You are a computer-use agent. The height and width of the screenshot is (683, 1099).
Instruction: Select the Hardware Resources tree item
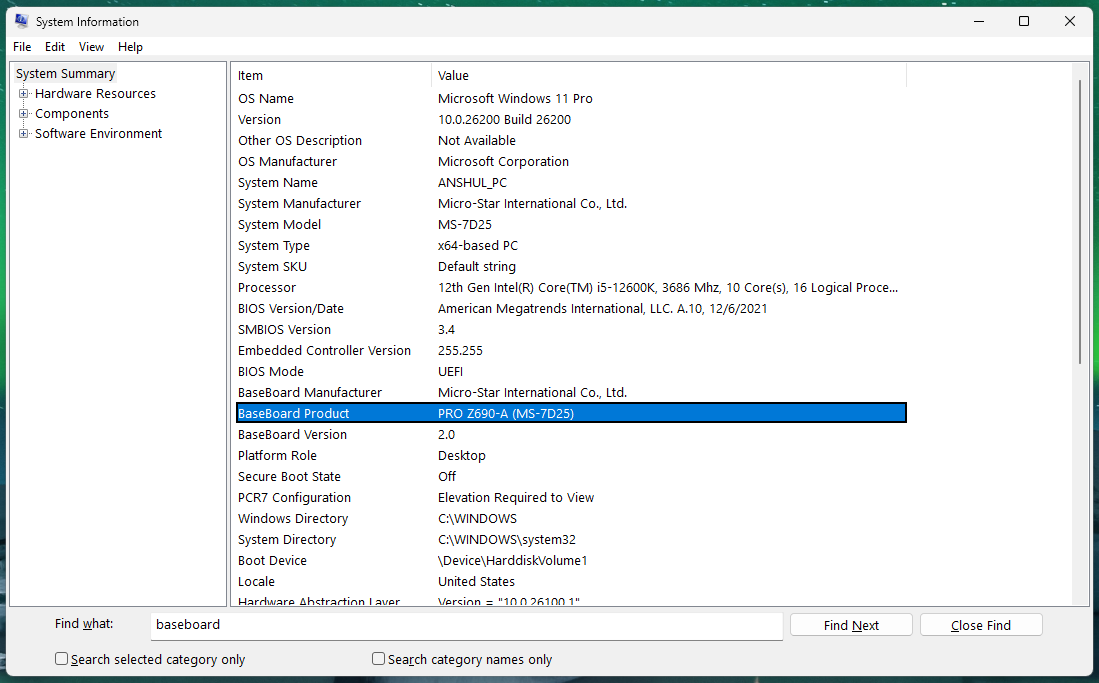(95, 93)
